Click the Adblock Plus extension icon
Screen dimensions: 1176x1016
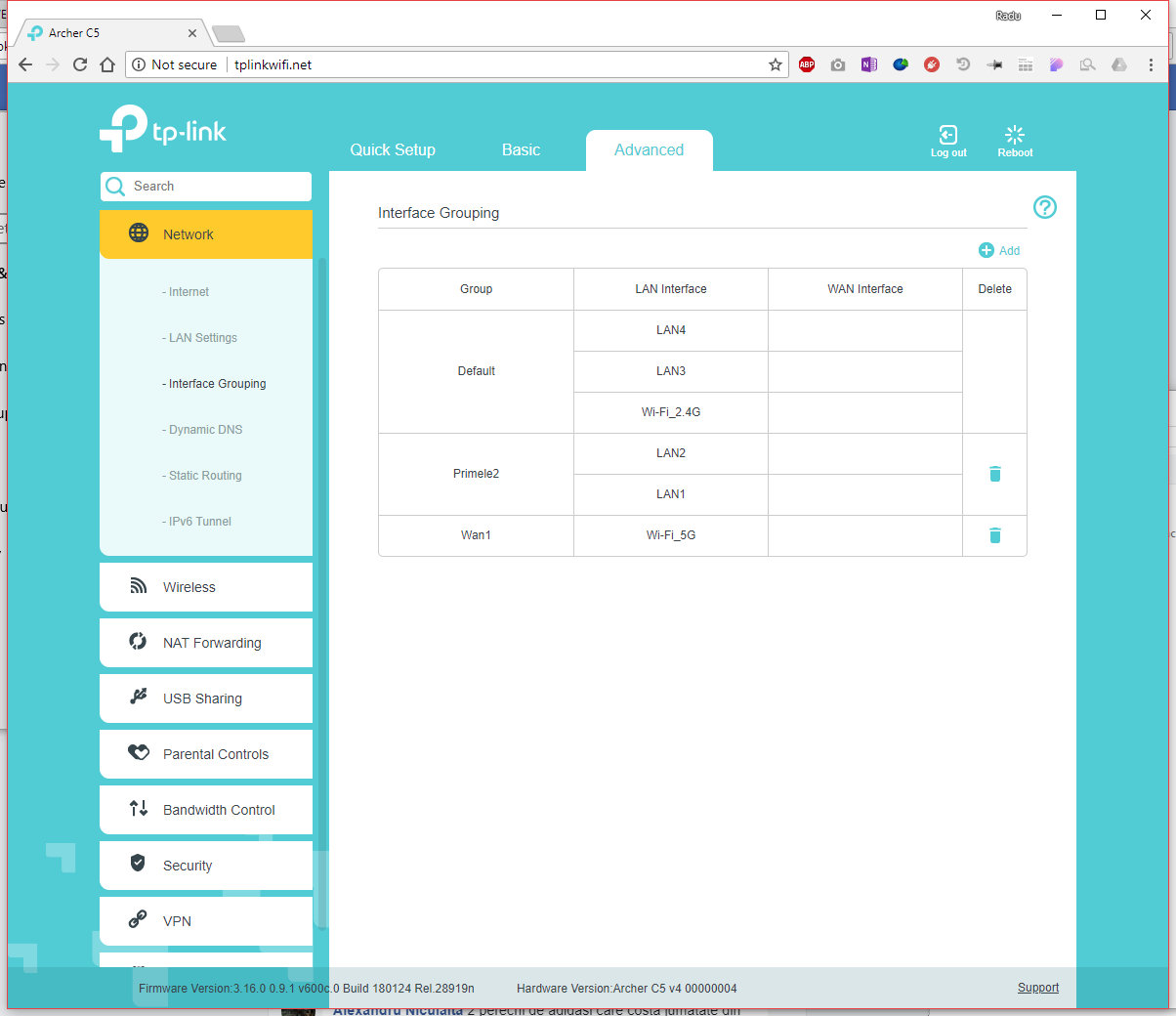point(807,64)
